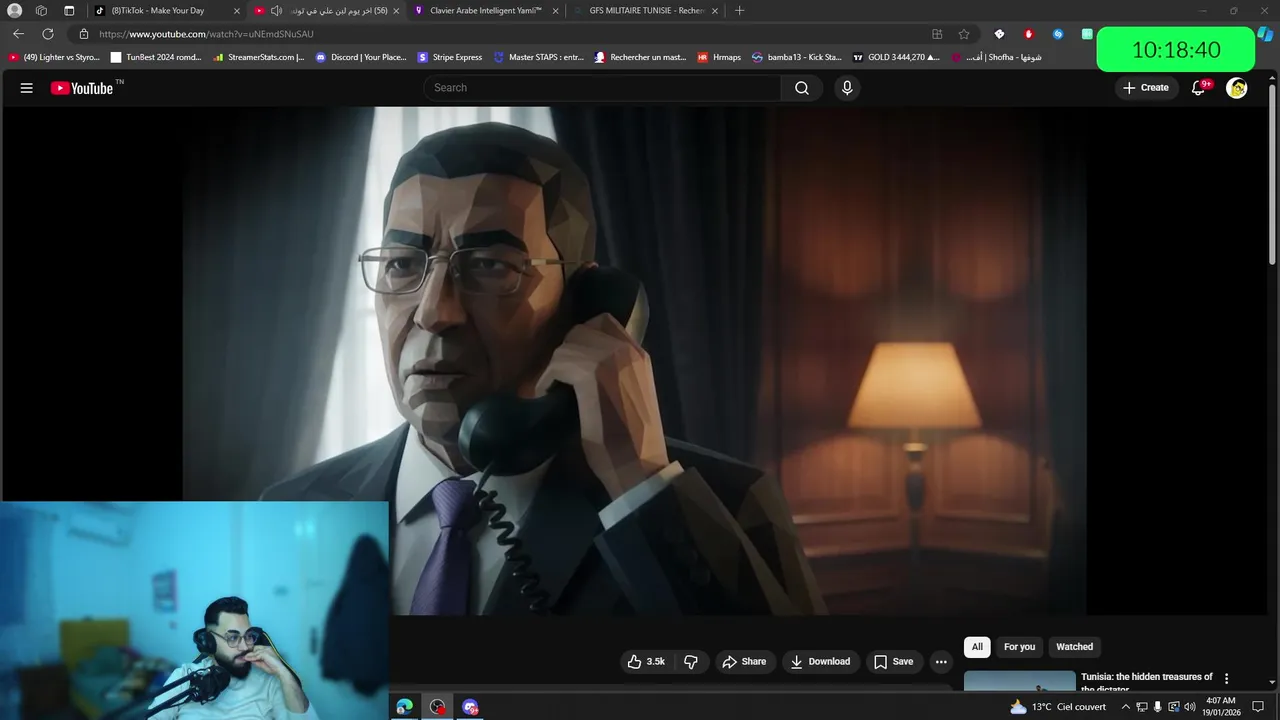Click the Share button
Viewport: 1280px width, 720px height.
coord(744,661)
